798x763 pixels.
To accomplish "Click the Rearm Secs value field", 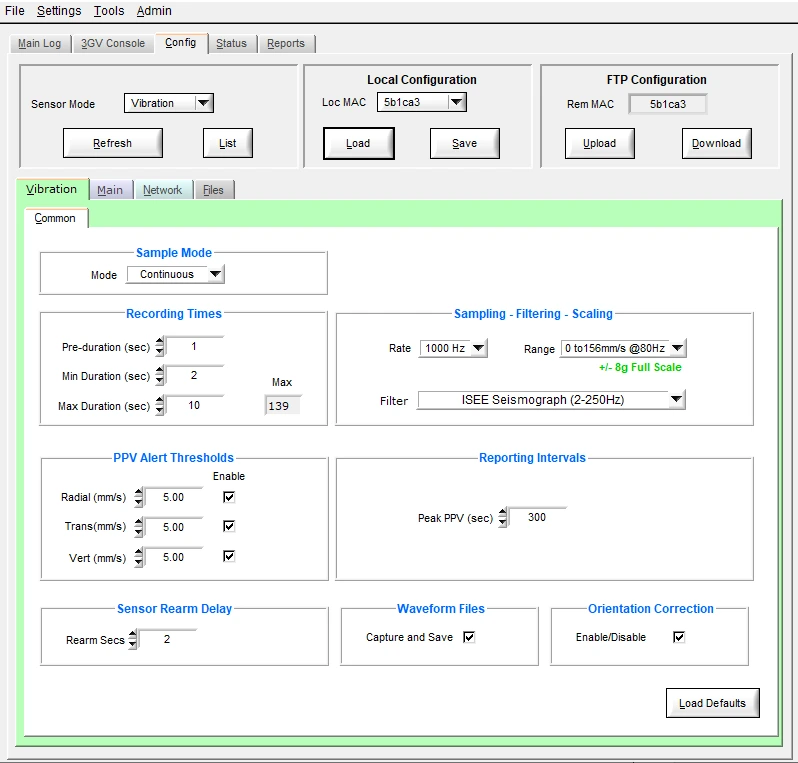I will [x=167, y=639].
